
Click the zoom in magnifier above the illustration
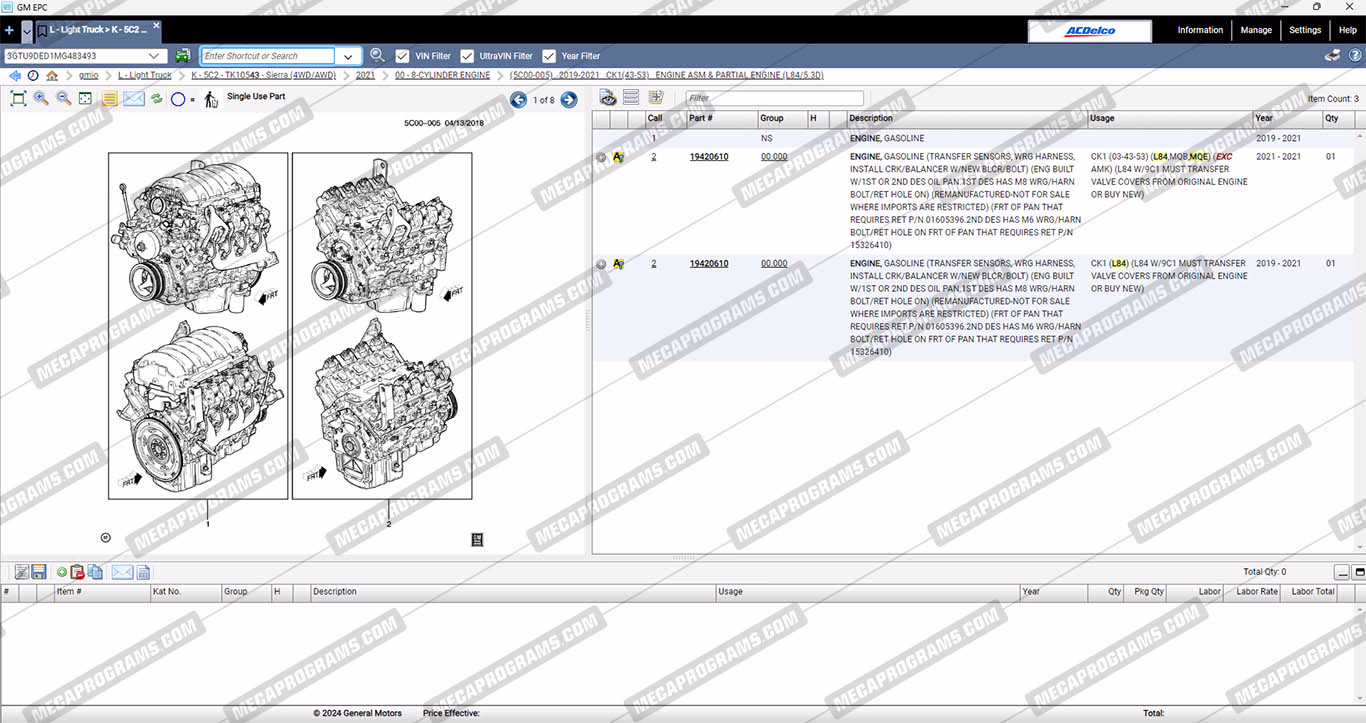41,98
